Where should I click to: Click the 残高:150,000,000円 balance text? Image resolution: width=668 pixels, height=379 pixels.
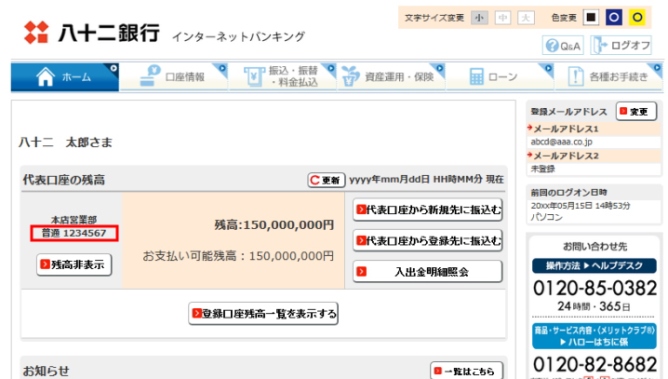(274, 225)
